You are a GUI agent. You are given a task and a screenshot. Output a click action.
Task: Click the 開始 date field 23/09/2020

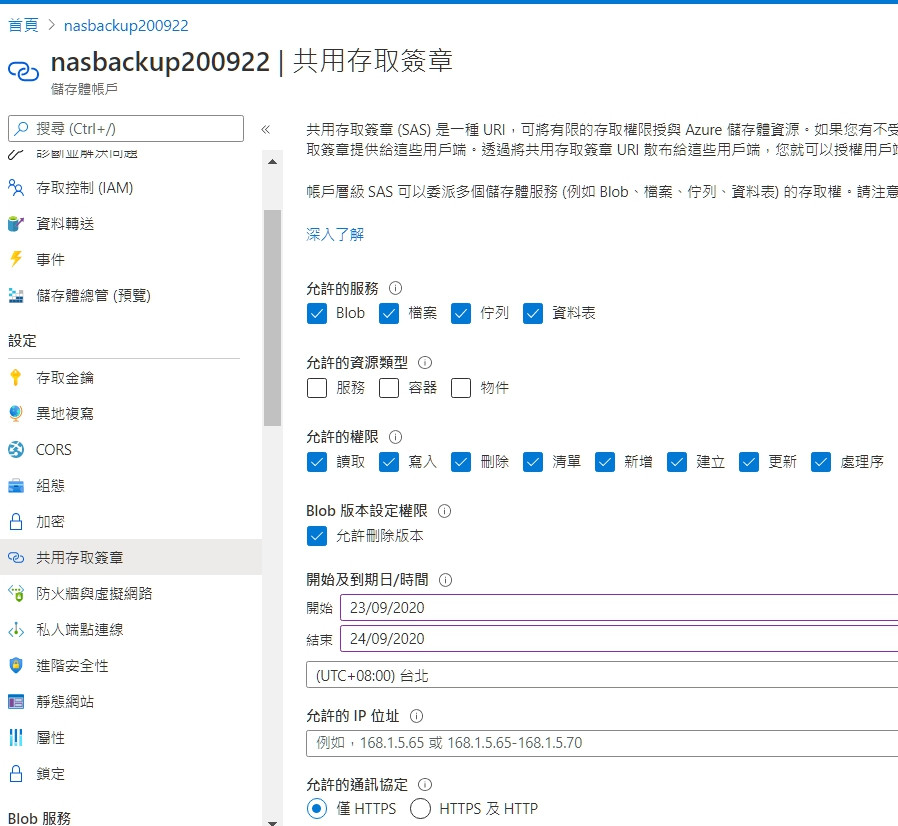[619, 607]
